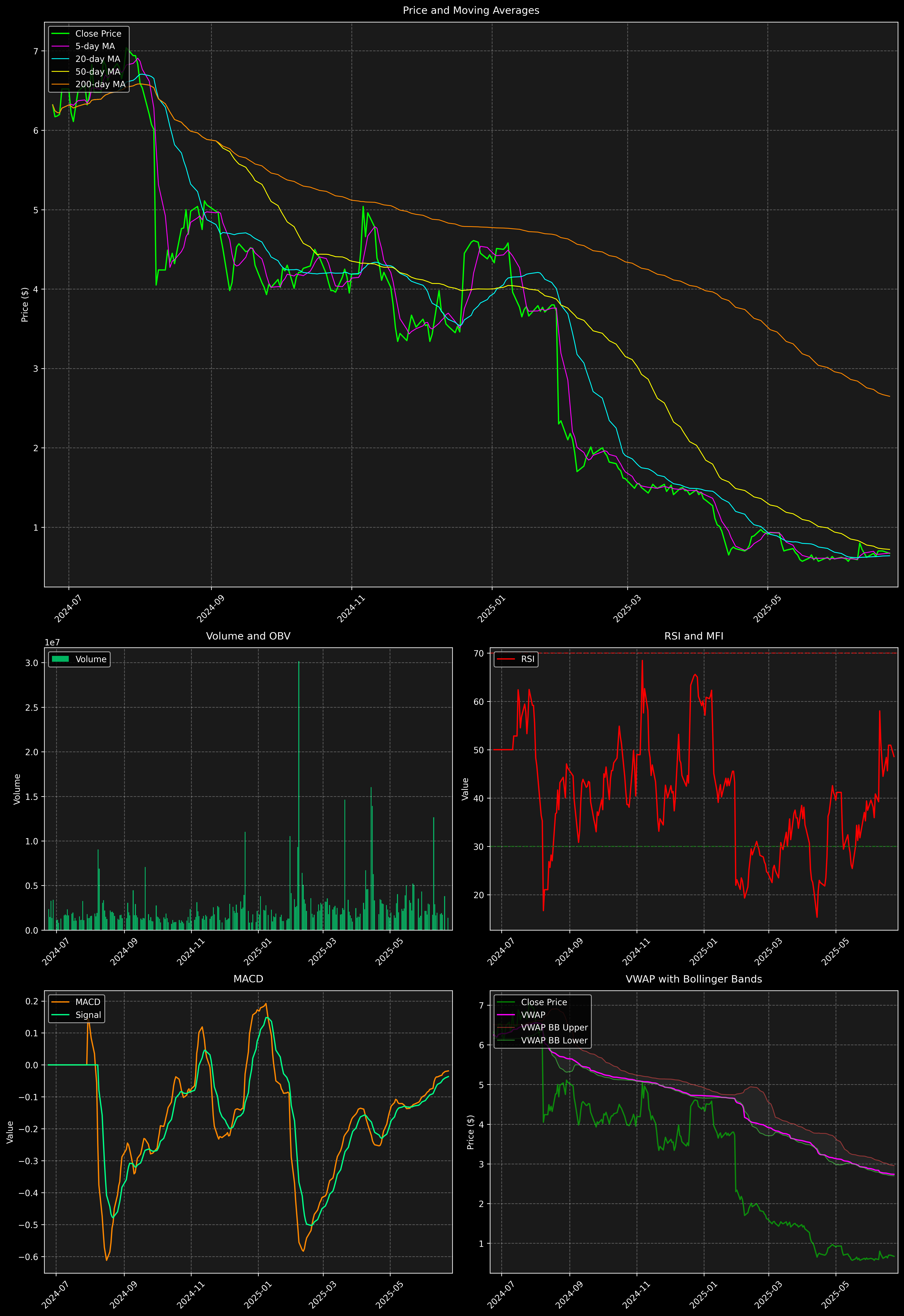904x1316 pixels.
Task: Click the 'Price and Moving Averages' chart title
Action: pos(471,10)
